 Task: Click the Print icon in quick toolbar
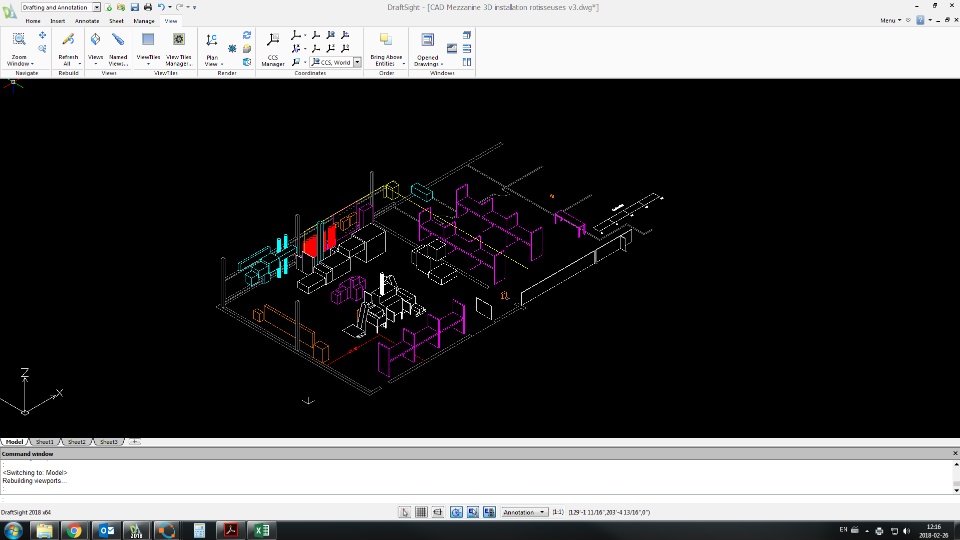(147, 7)
